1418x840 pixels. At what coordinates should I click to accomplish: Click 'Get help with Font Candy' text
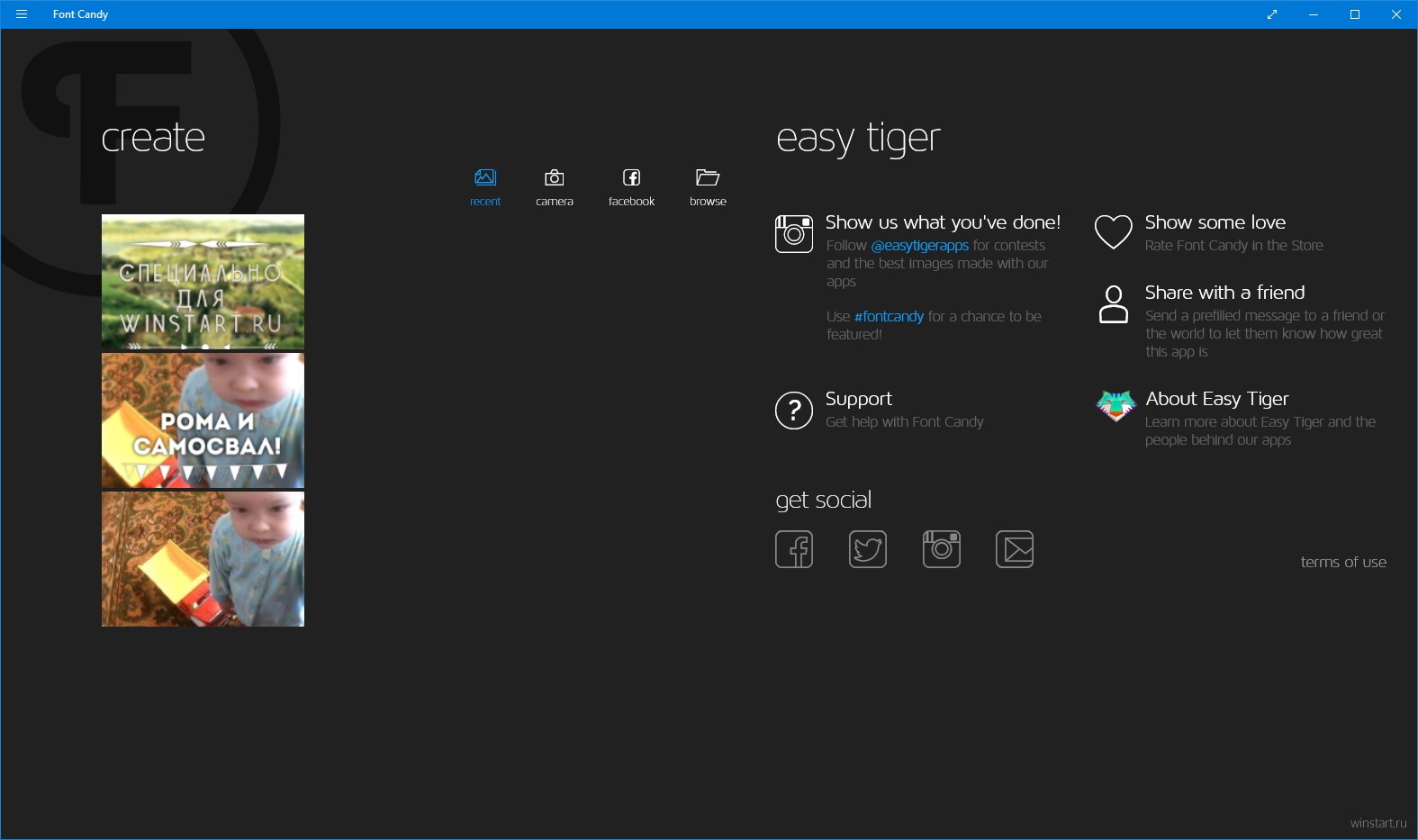pos(905,421)
